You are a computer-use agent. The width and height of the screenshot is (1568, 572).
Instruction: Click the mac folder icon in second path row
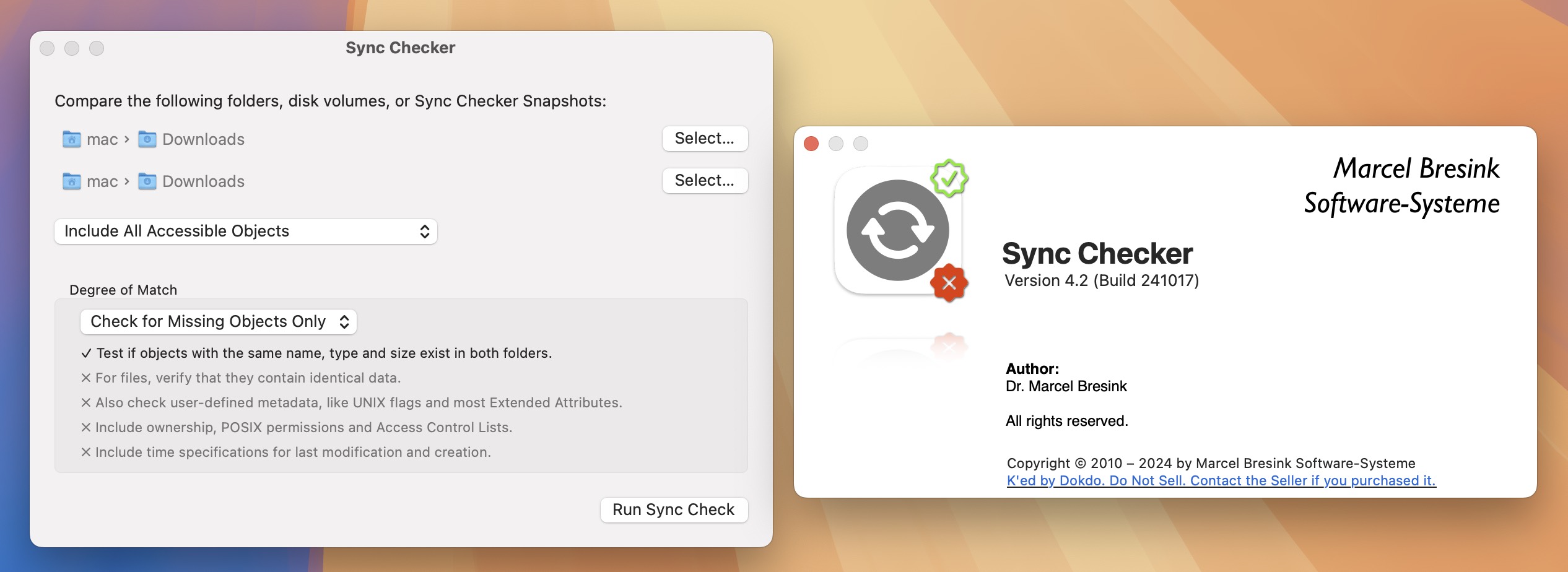tap(72, 181)
